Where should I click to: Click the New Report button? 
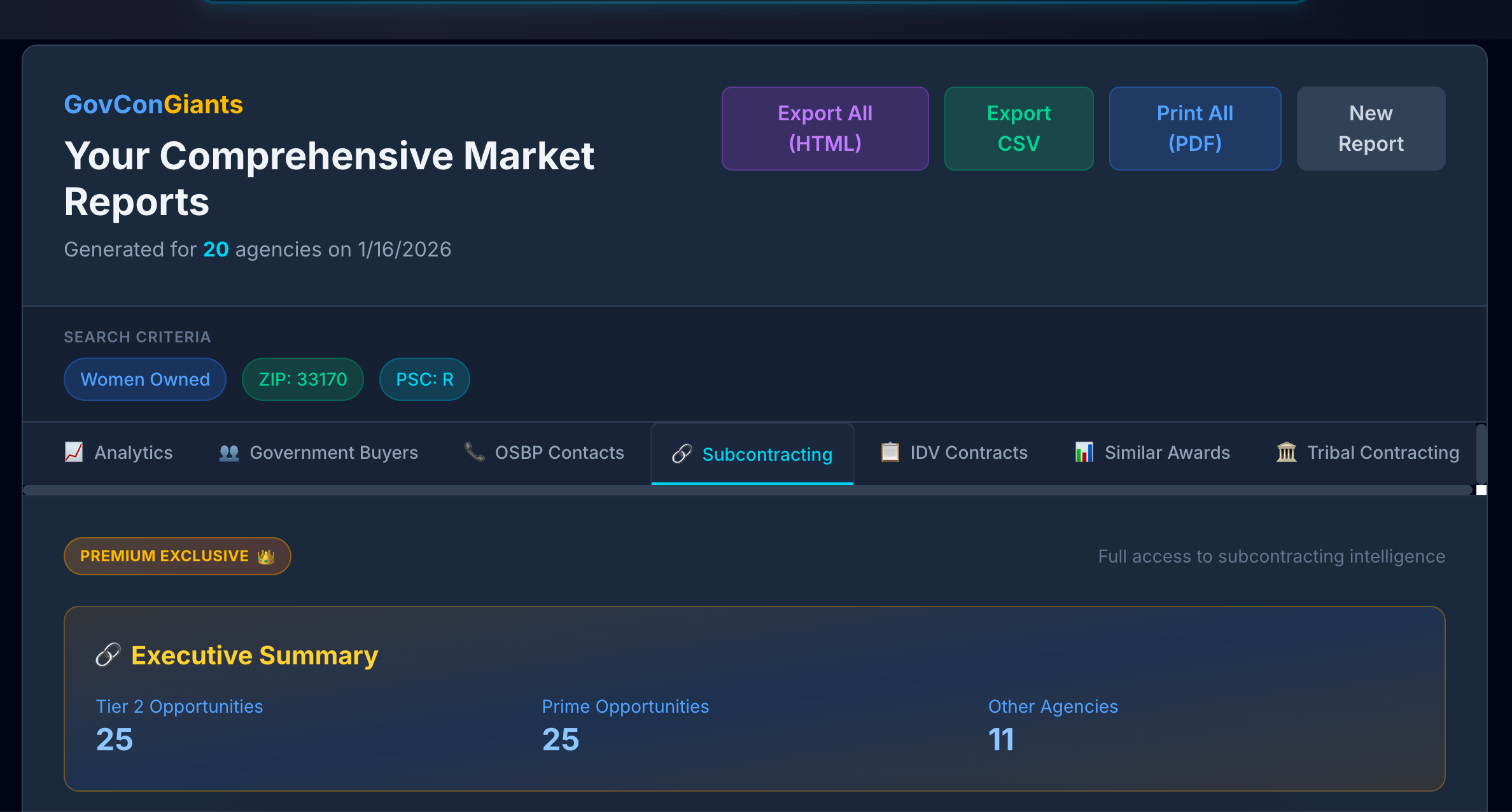point(1371,128)
